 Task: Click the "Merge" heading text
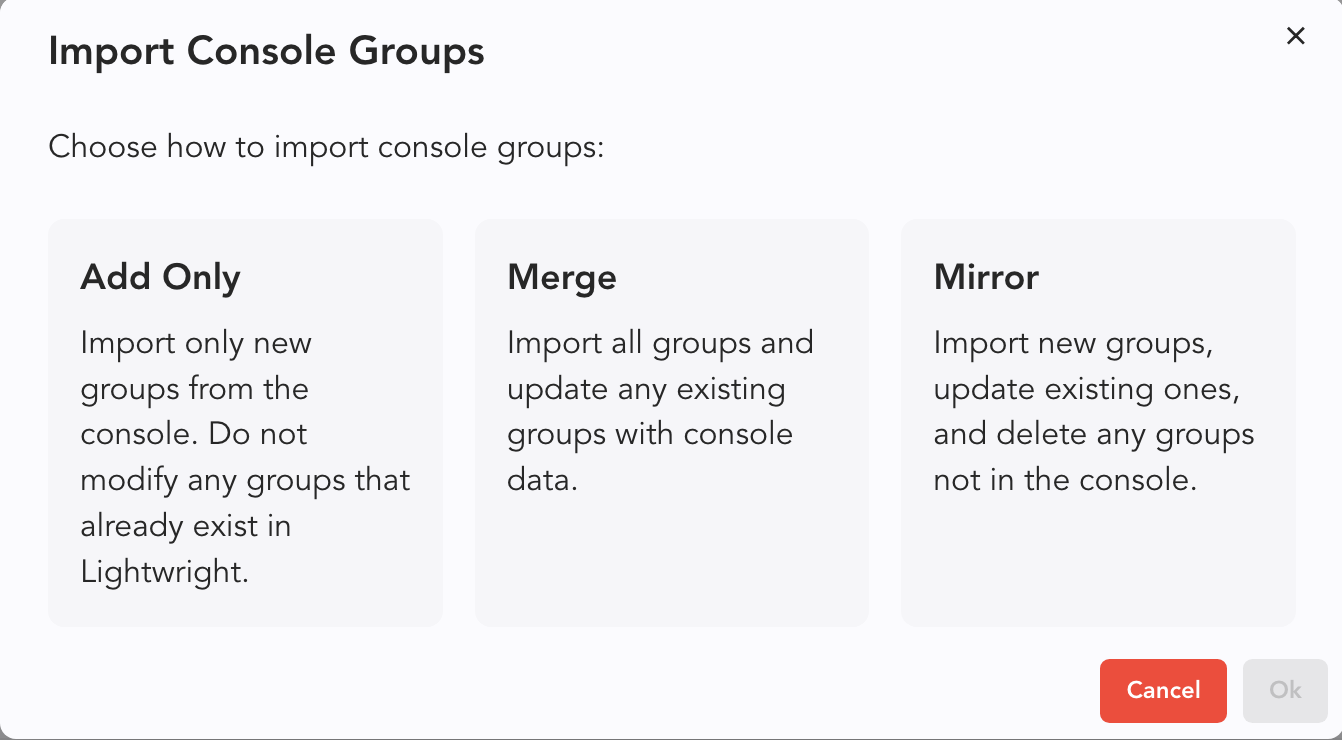coord(561,277)
